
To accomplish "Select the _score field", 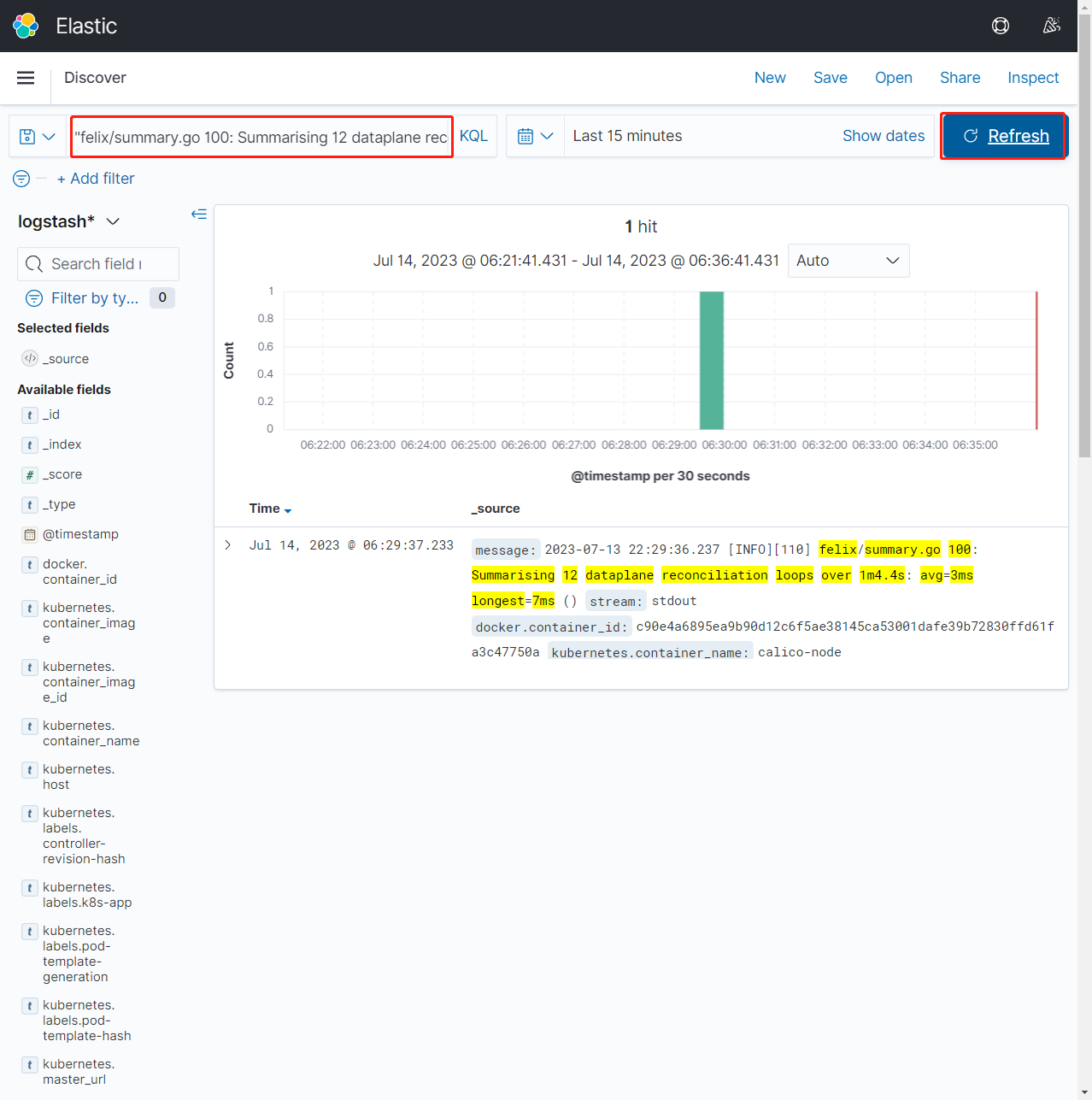I will click(62, 474).
